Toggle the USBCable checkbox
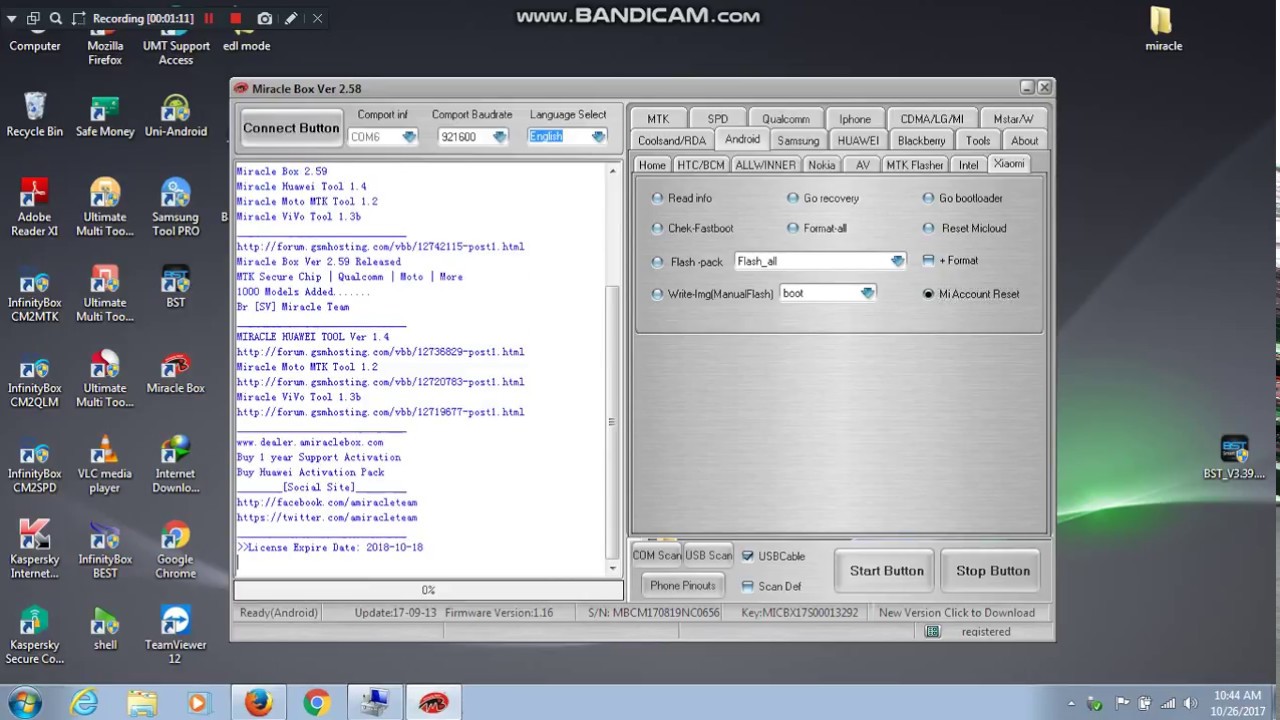The image size is (1280, 720). pyautogui.click(x=748, y=556)
